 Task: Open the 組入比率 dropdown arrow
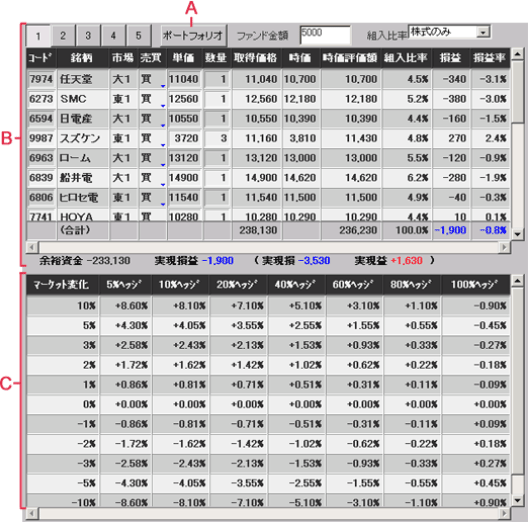point(483,32)
